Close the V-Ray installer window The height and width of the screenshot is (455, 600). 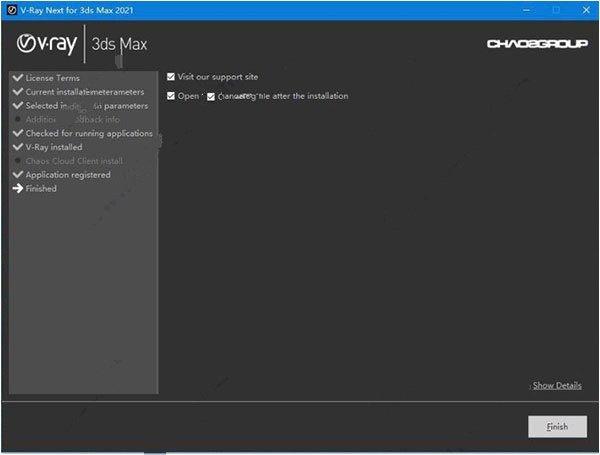586,10
